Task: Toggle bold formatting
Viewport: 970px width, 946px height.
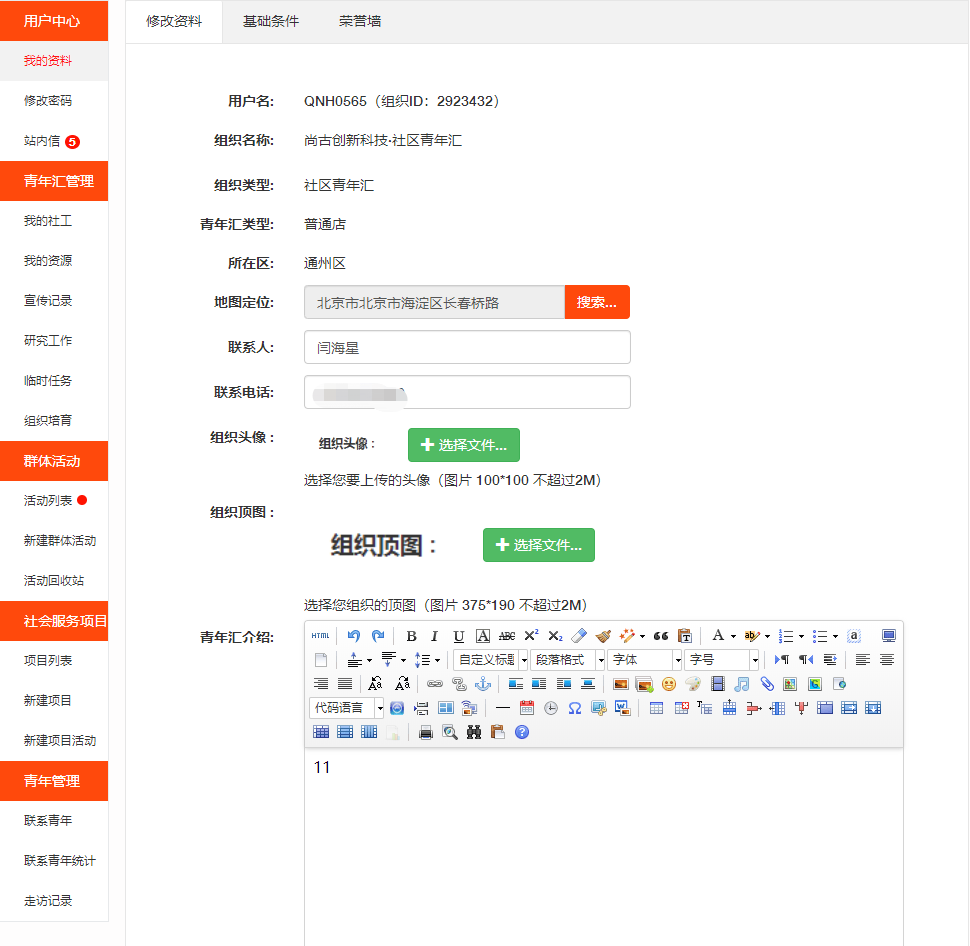Action: (411, 635)
